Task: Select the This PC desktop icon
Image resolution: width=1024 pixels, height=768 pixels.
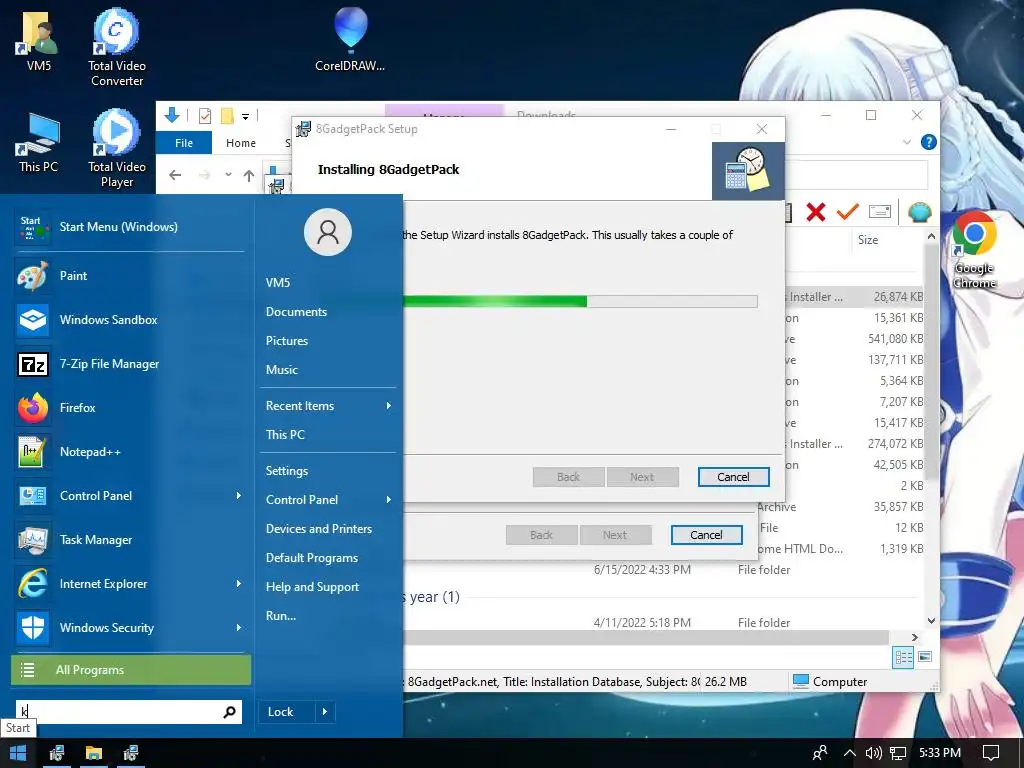Action: tap(39, 142)
